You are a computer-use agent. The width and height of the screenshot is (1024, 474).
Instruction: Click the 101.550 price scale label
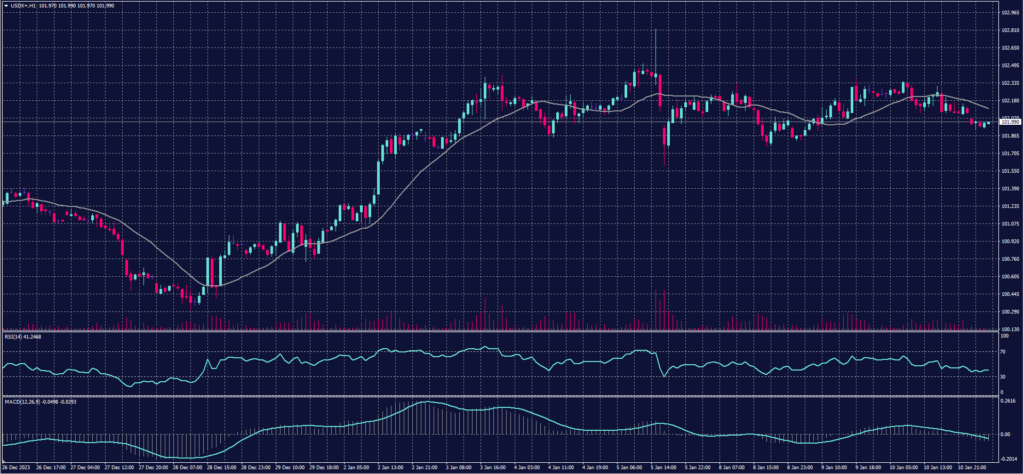pyautogui.click(x=1009, y=171)
